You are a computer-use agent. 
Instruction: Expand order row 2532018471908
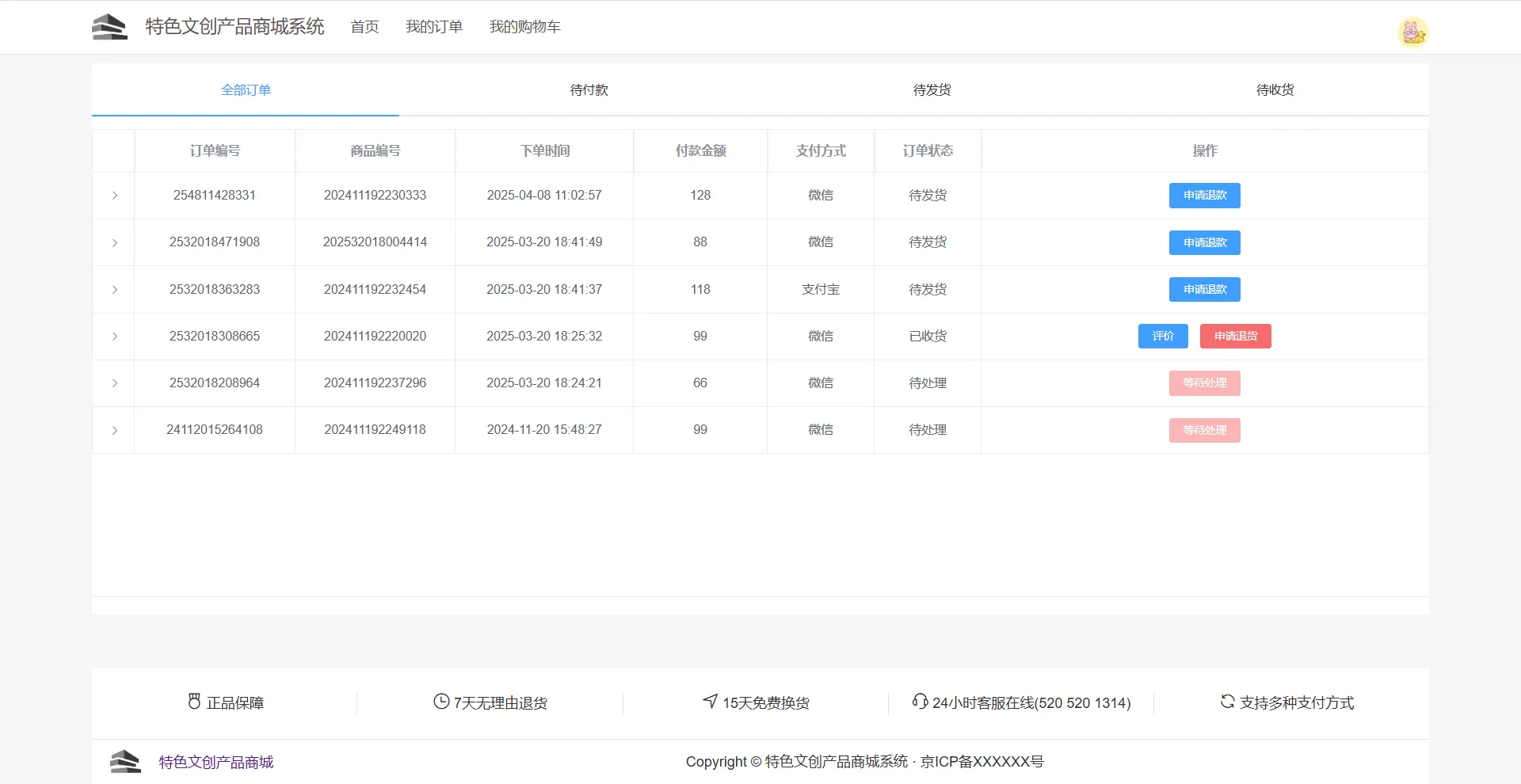[115, 242]
